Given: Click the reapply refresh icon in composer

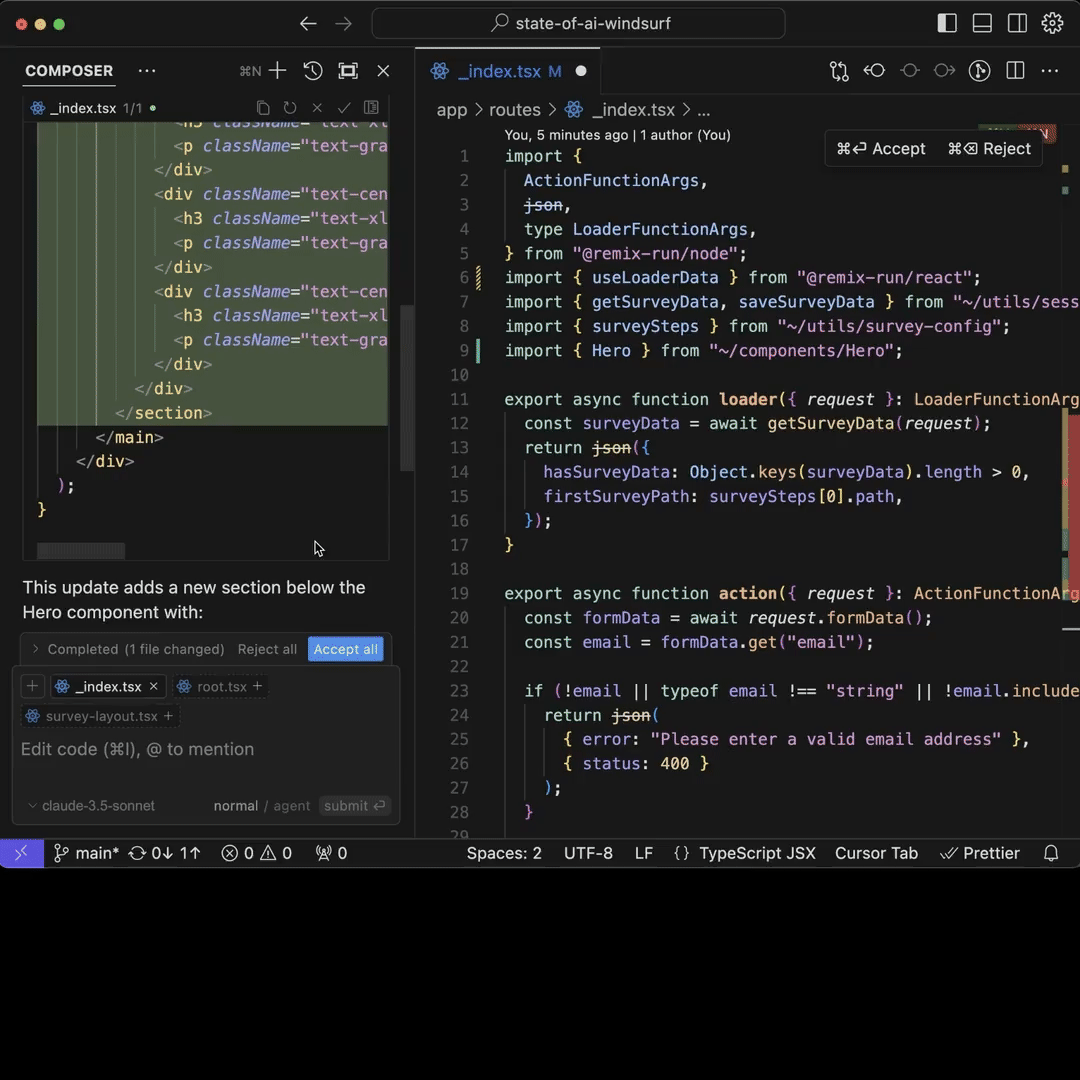Looking at the screenshot, I should tap(290, 108).
